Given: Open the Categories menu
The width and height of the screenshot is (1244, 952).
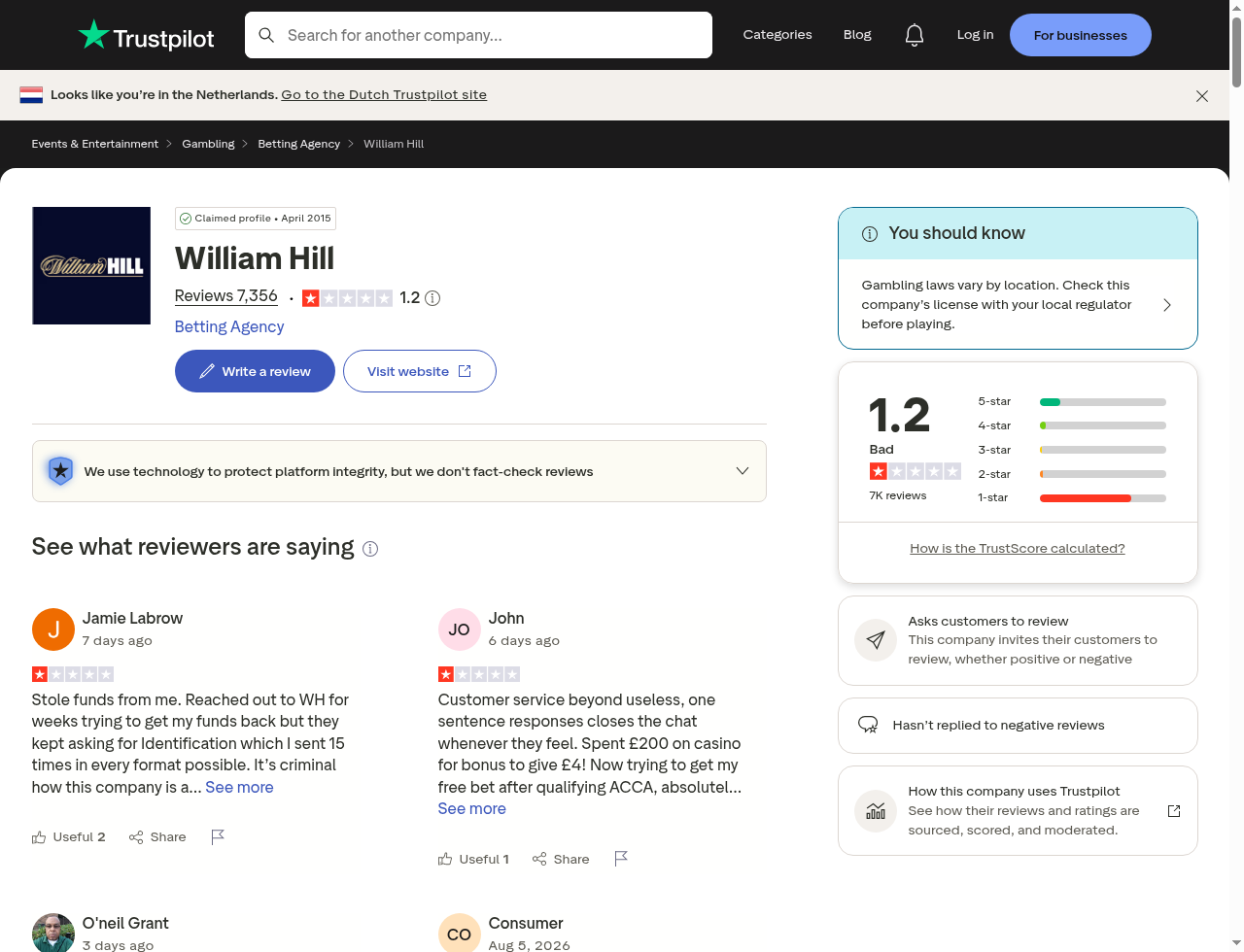Looking at the screenshot, I should click(777, 35).
